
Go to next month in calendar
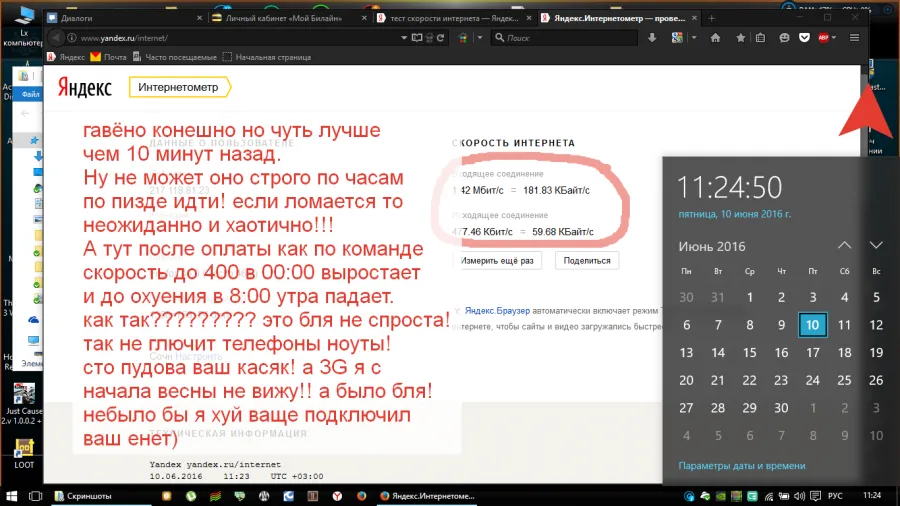(876, 246)
